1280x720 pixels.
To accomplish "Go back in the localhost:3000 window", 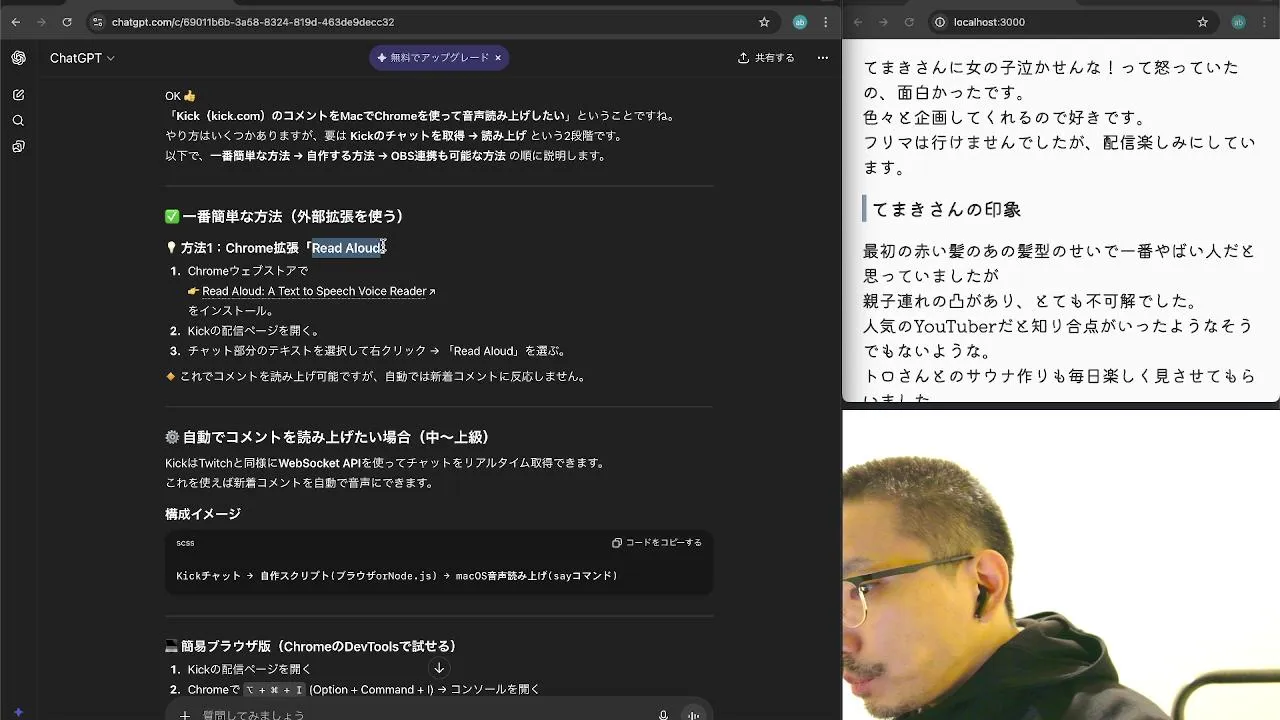I will (x=857, y=22).
